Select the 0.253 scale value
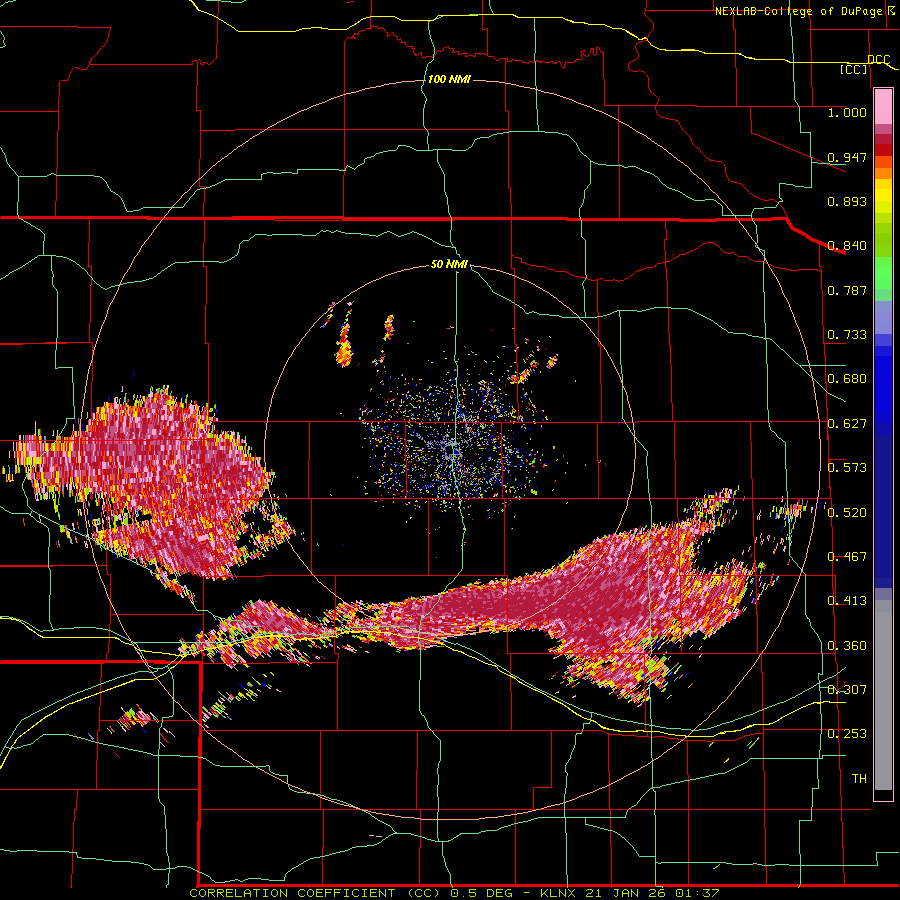Screen dimensions: 900x900 (x=847, y=734)
